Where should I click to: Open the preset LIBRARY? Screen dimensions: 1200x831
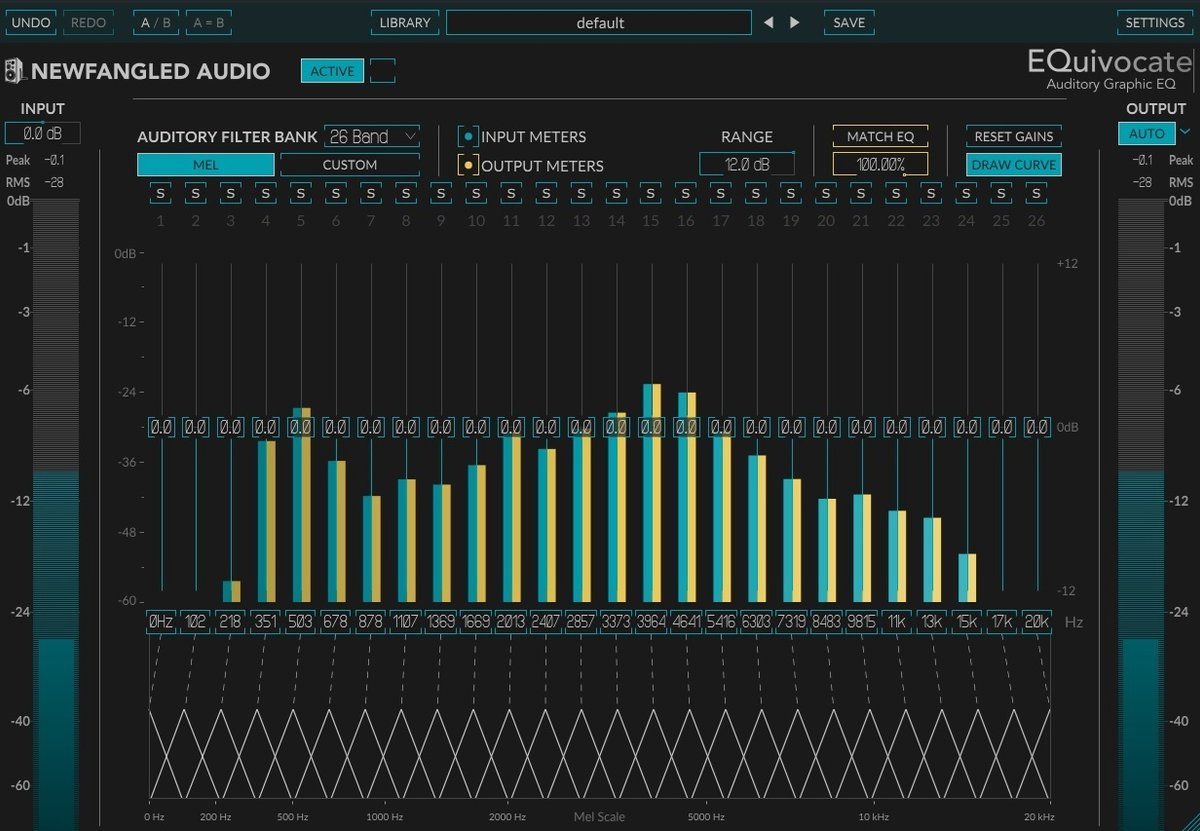[x=404, y=22]
